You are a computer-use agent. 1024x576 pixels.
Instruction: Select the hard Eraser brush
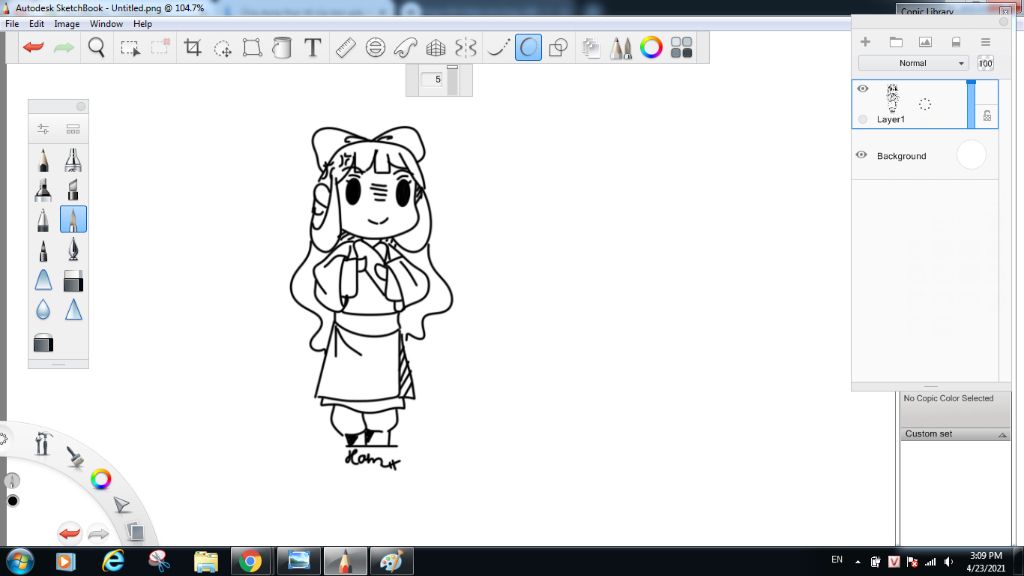click(x=73, y=281)
